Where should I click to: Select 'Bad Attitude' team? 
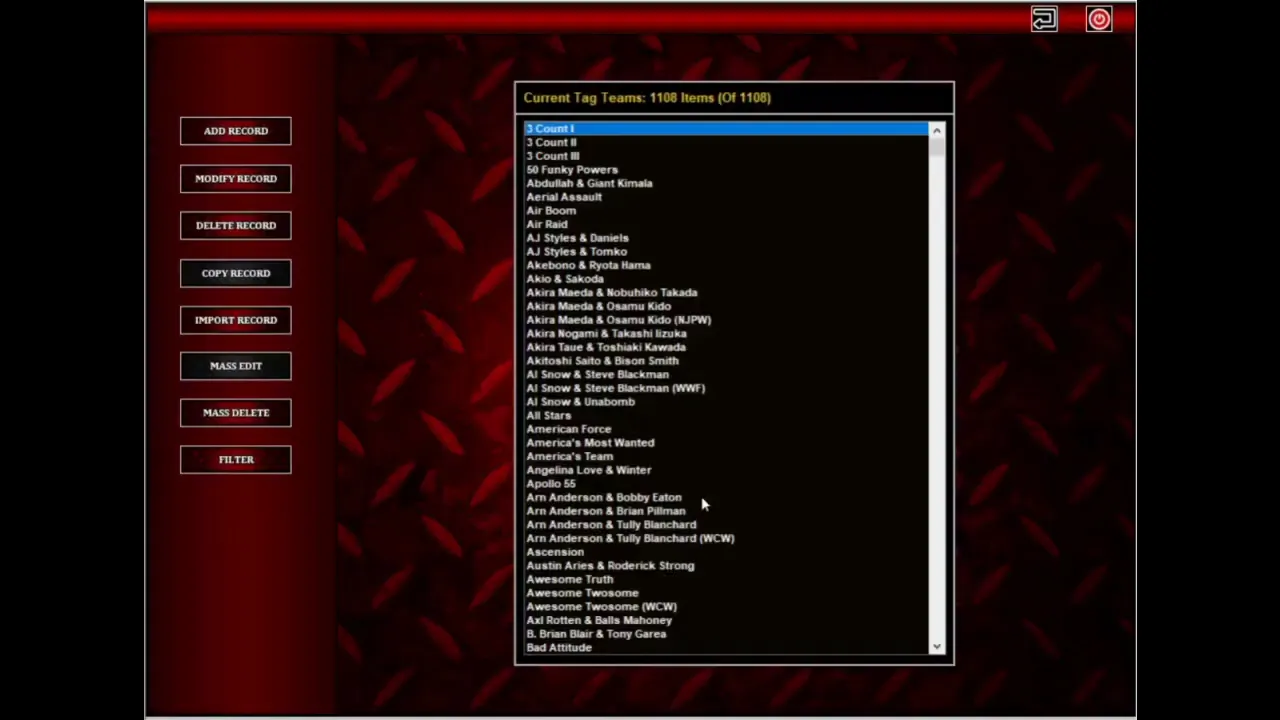(727, 648)
